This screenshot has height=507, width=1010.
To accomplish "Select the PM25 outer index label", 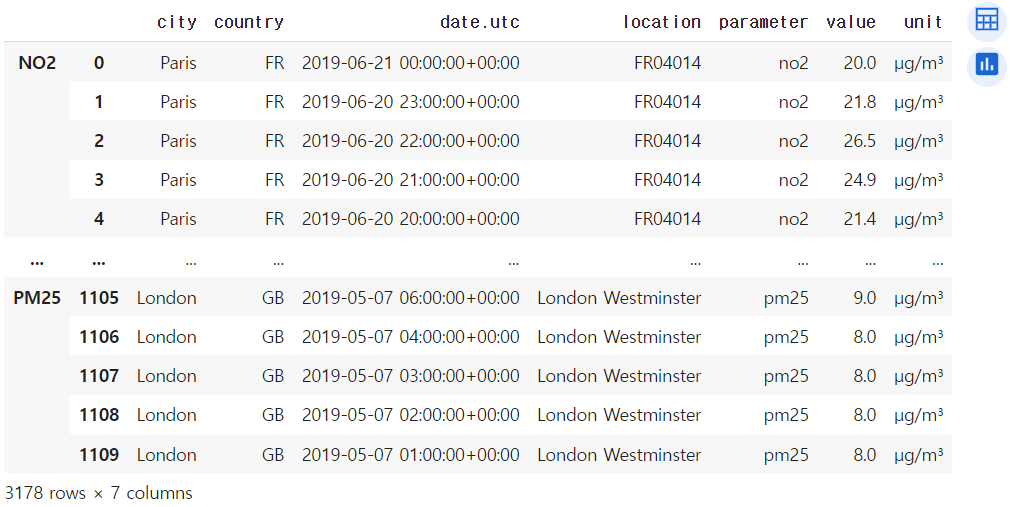I will click(37, 298).
